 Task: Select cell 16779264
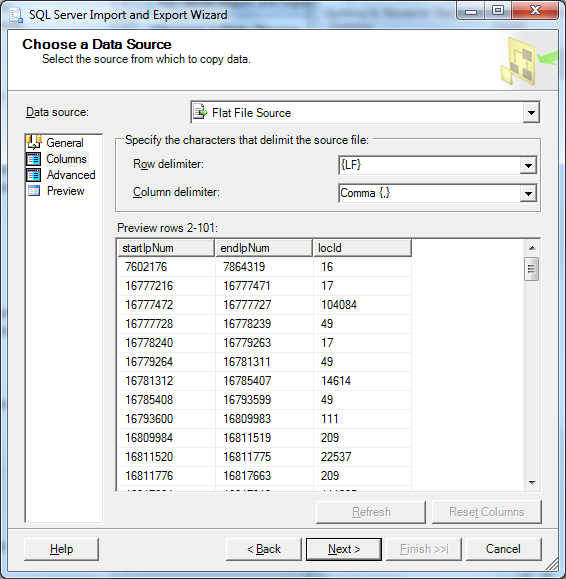(167, 362)
